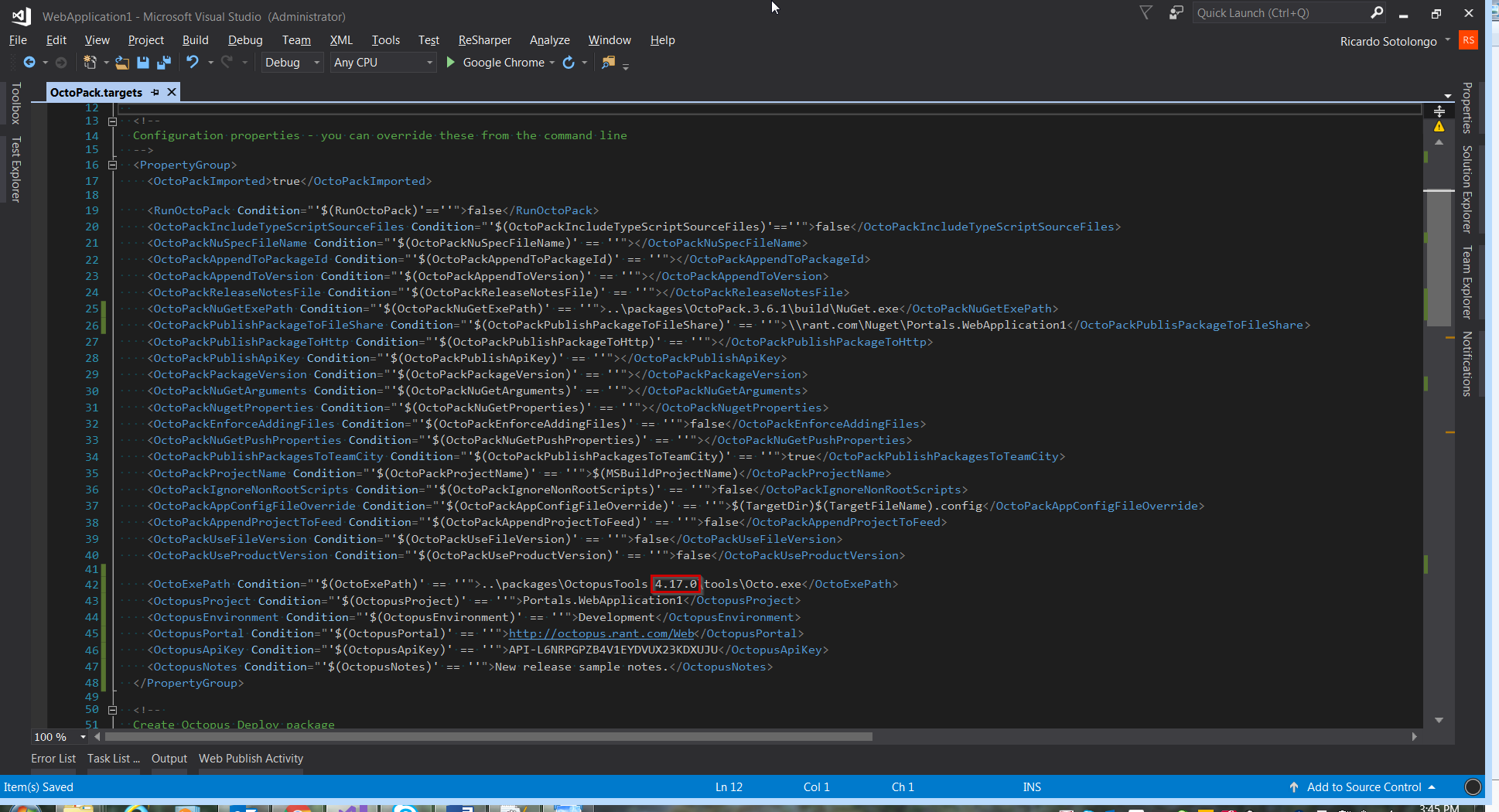Click the Refresh browser icon in toolbar
This screenshot has height=812, width=1499.
tap(569, 63)
